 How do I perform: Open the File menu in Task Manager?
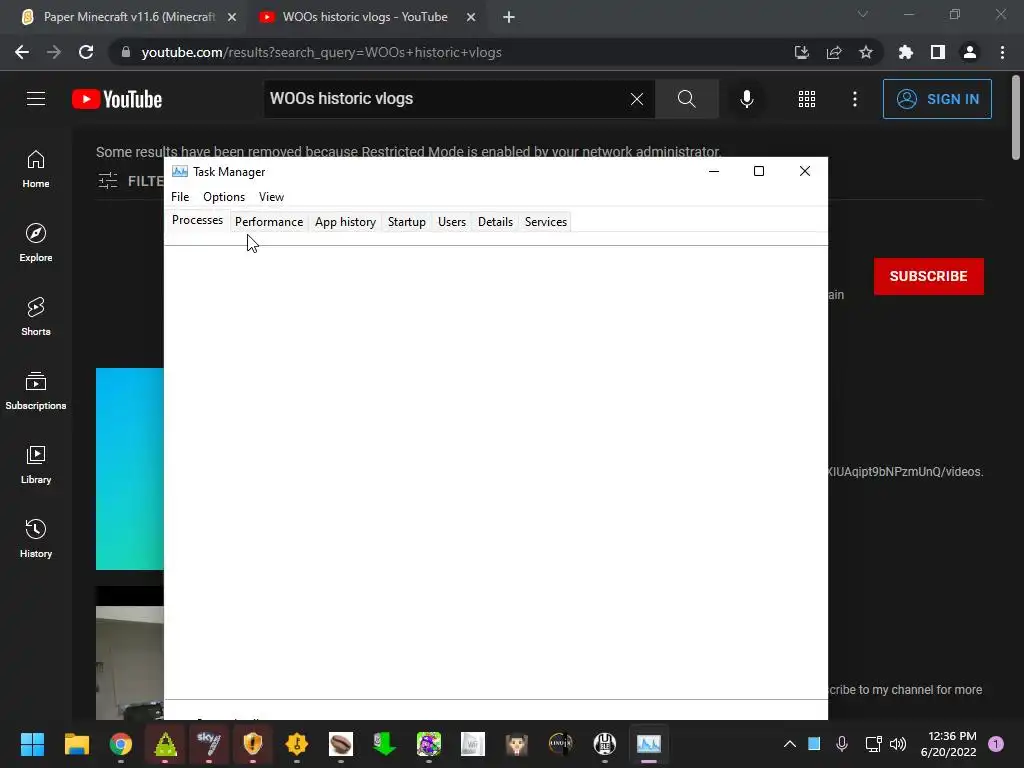pyautogui.click(x=180, y=197)
